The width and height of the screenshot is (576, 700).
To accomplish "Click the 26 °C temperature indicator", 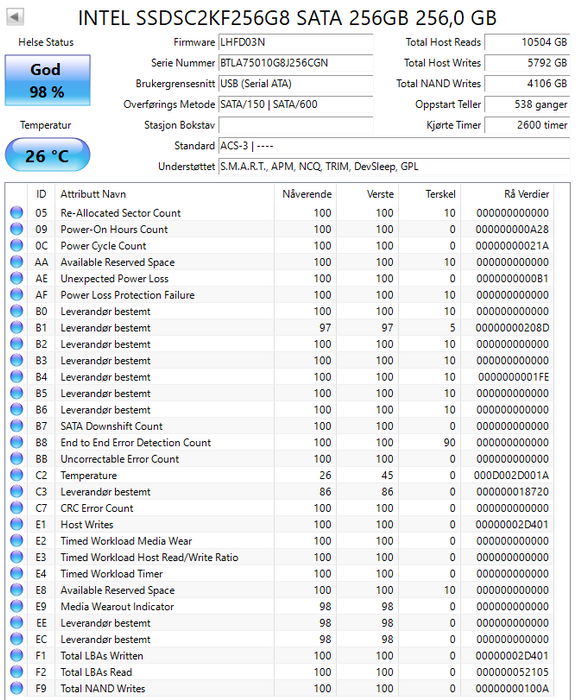I will [47, 155].
